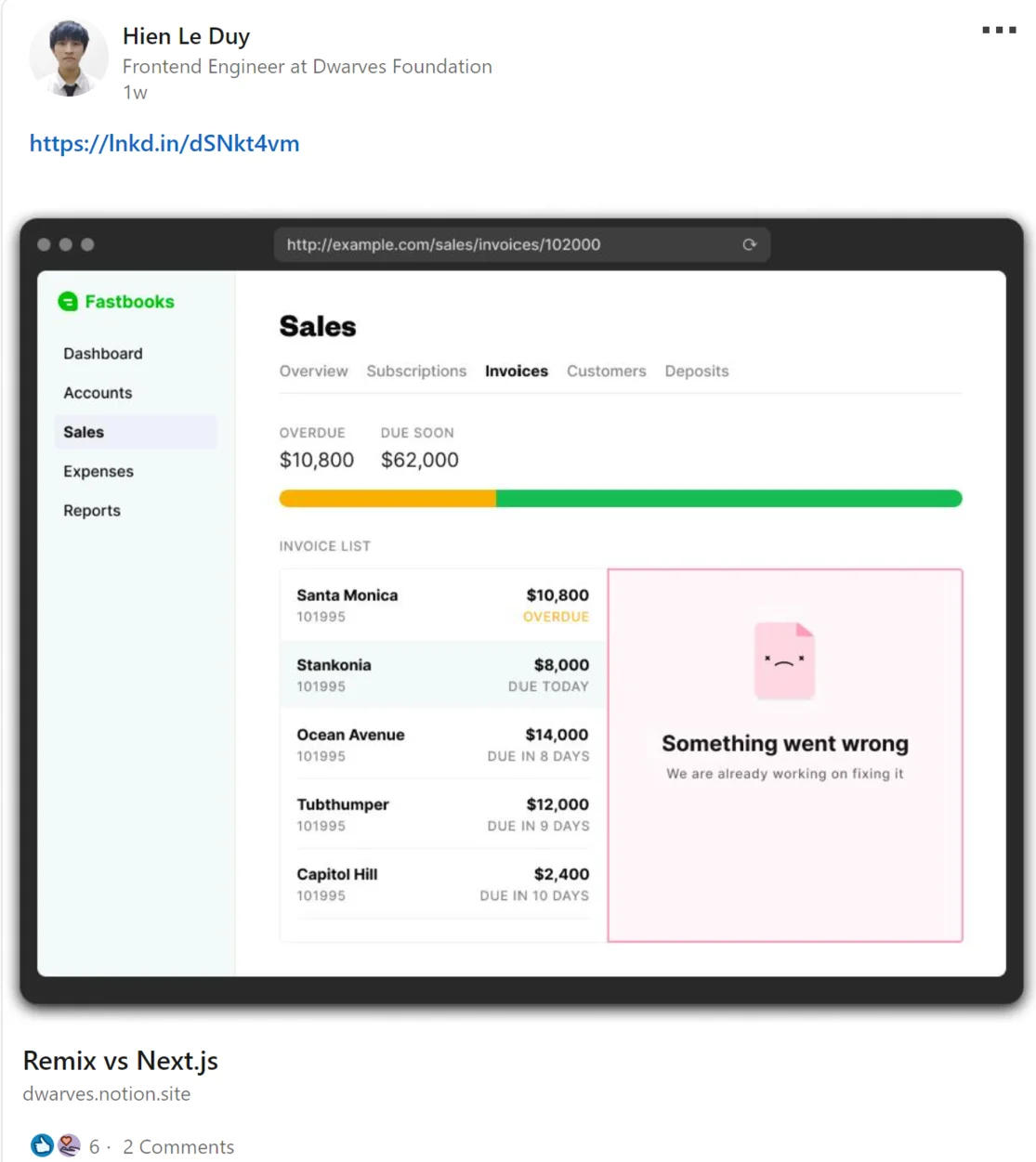Select the Santa Monica overdue invoice
This screenshot has width=1036, height=1162.
443,606
